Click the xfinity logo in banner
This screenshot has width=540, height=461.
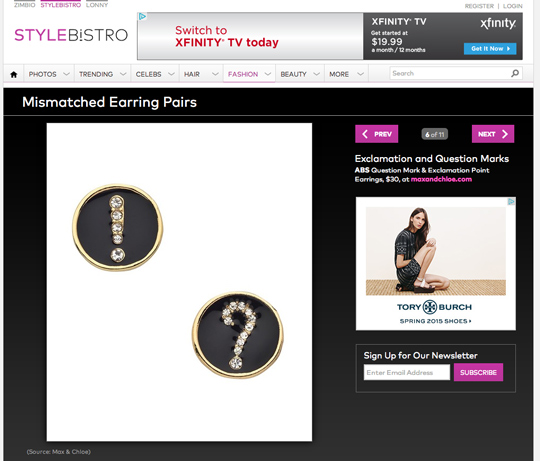click(x=498, y=23)
